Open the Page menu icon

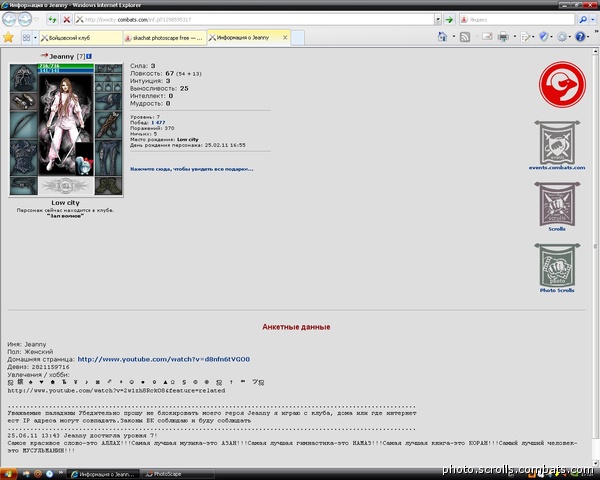coord(525,37)
